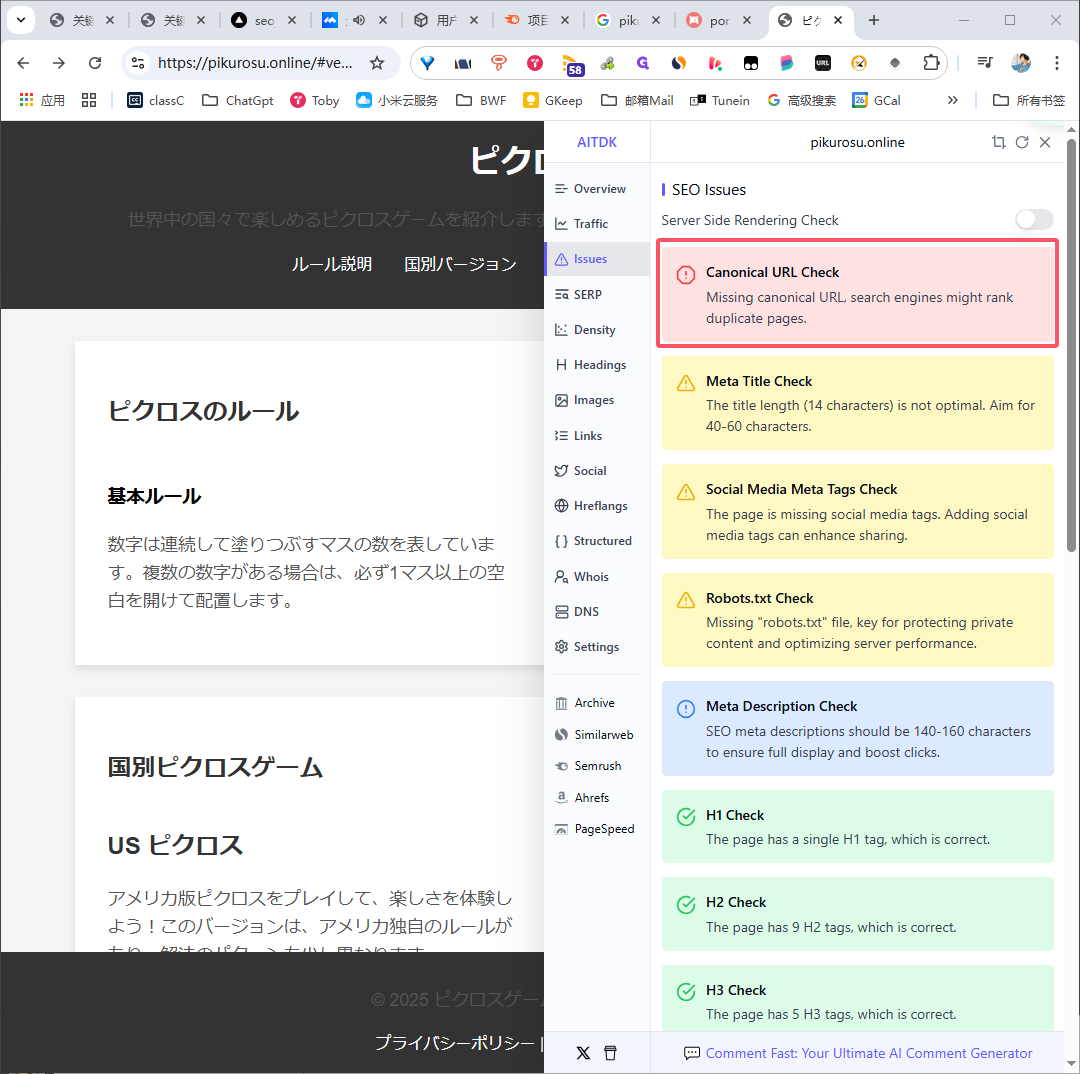Open the 应用 apps shortcut
The height and width of the screenshot is (1074, 1080).
pyautogui.click(x=42, y=101)
